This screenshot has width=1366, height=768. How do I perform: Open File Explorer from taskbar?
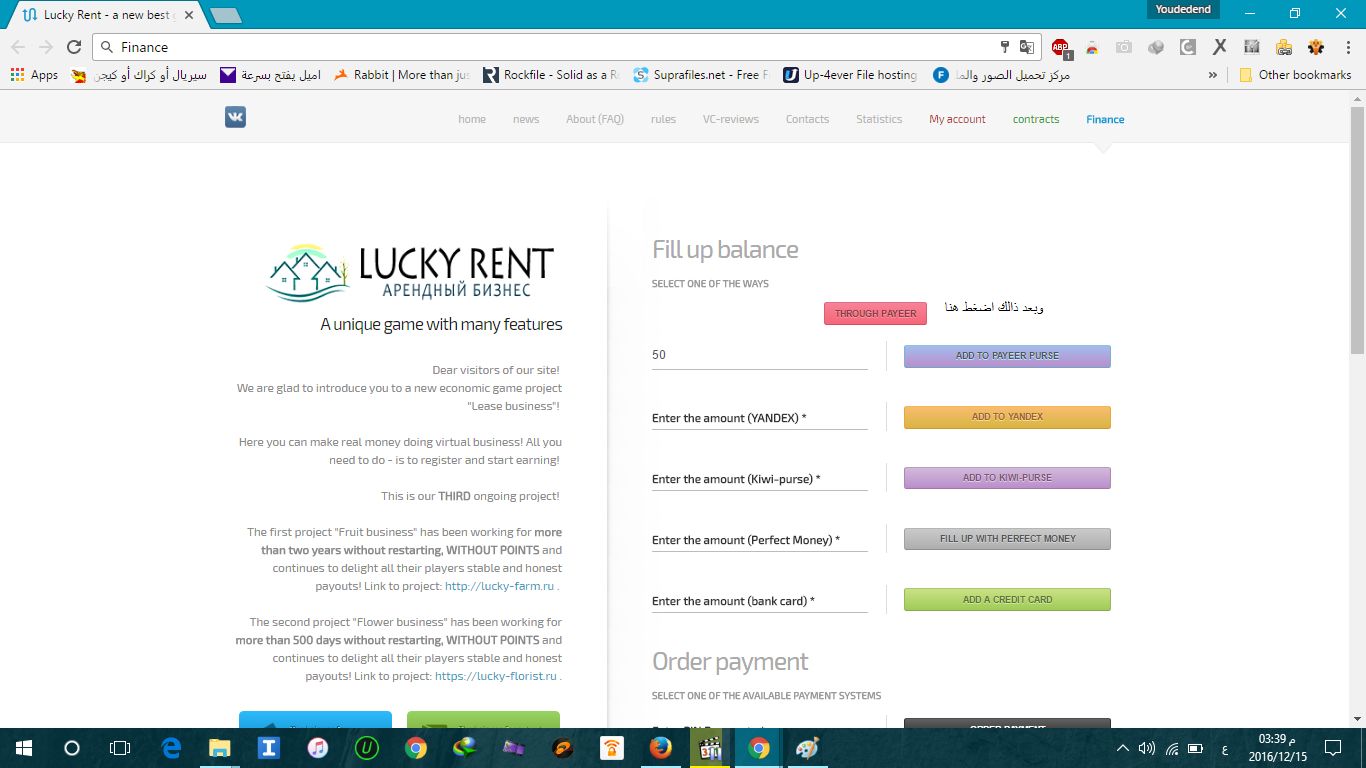(x=220, y=748)
